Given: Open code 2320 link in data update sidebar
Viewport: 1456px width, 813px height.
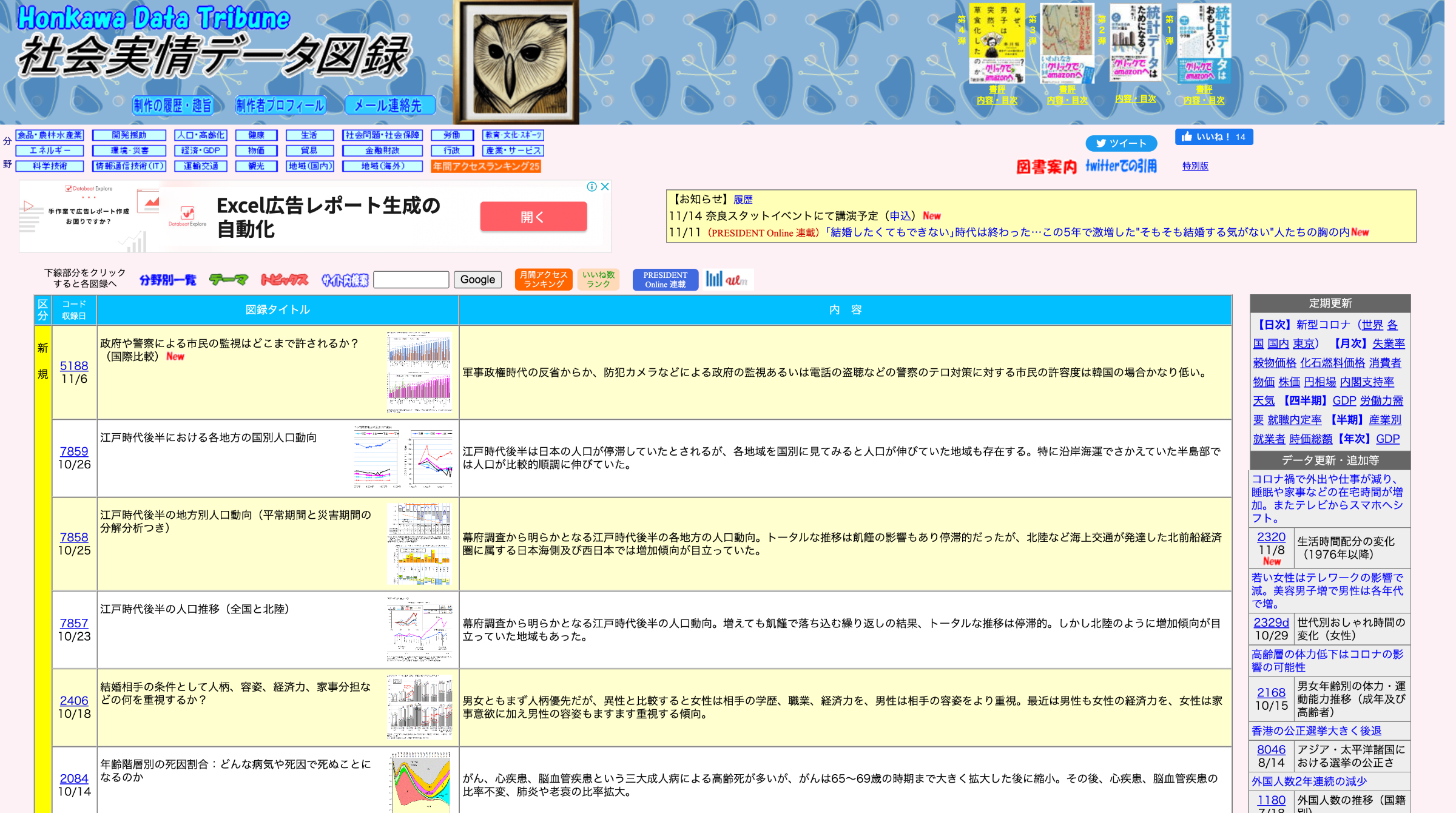Looking at the screenshot, I should tap(1271, 537).
